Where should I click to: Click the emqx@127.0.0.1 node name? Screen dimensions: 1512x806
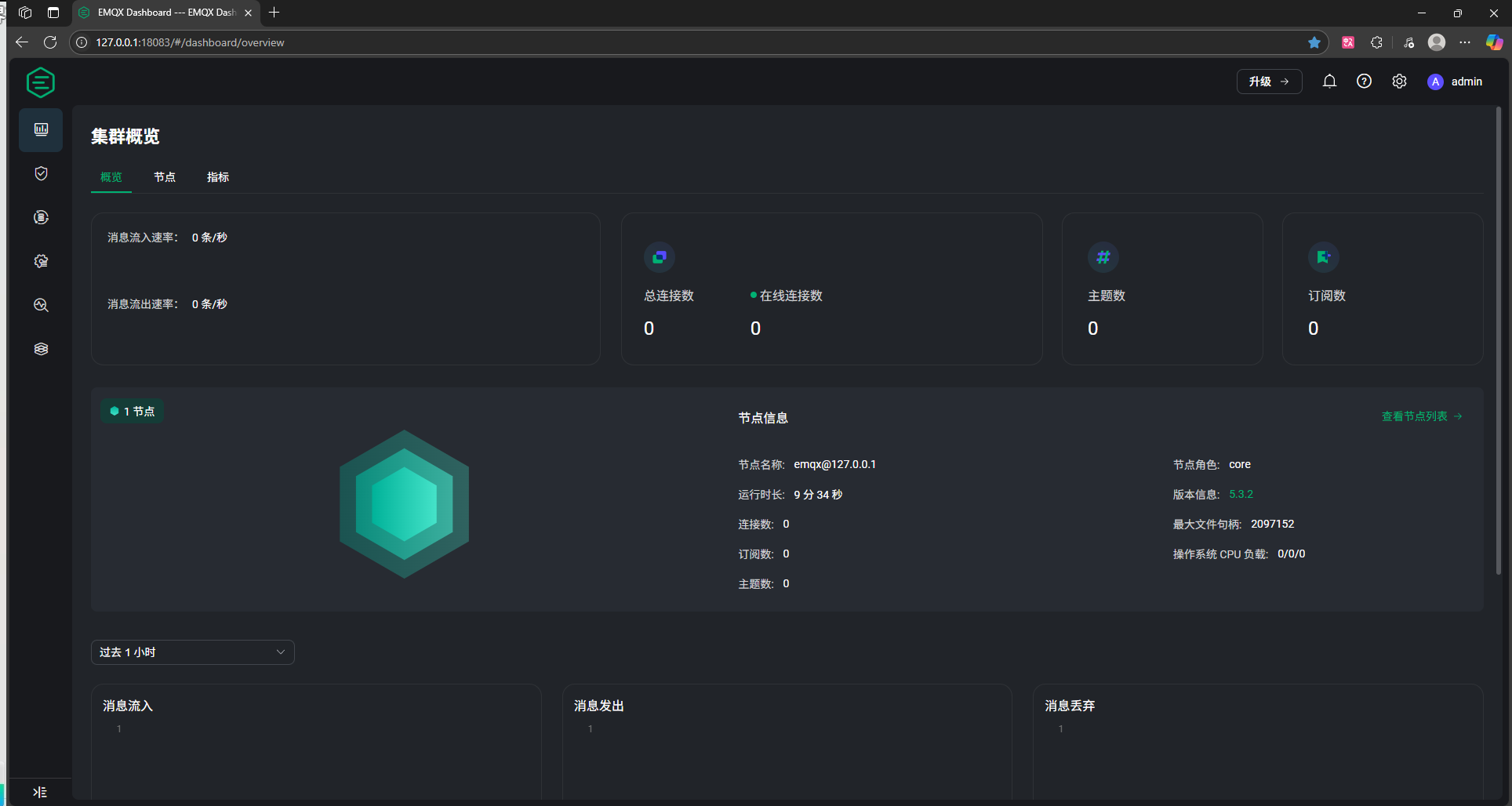pyautogui.click(x=834, y=464)
